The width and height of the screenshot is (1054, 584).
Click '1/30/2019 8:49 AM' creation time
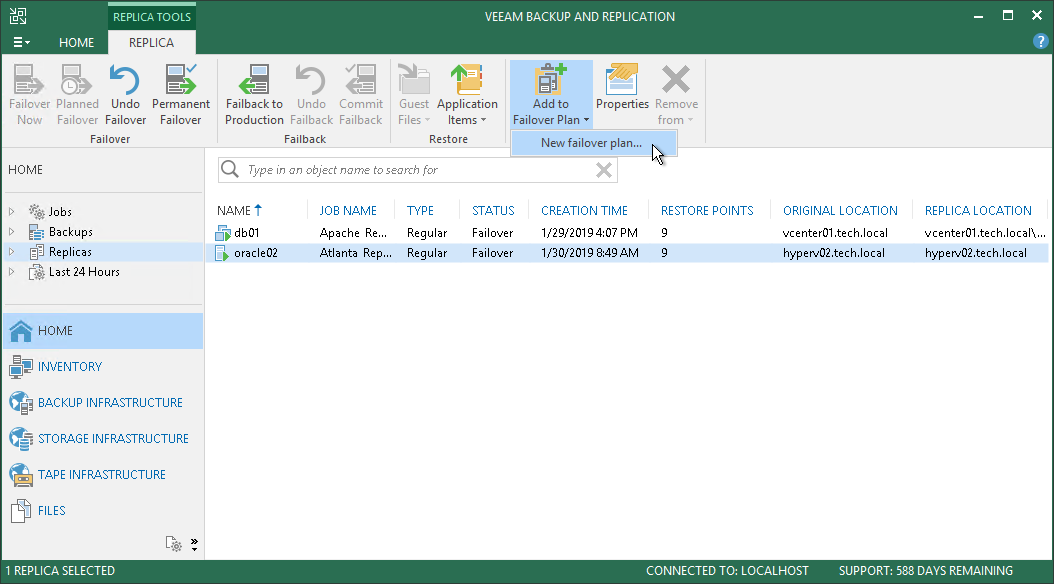tap(590, 253)
